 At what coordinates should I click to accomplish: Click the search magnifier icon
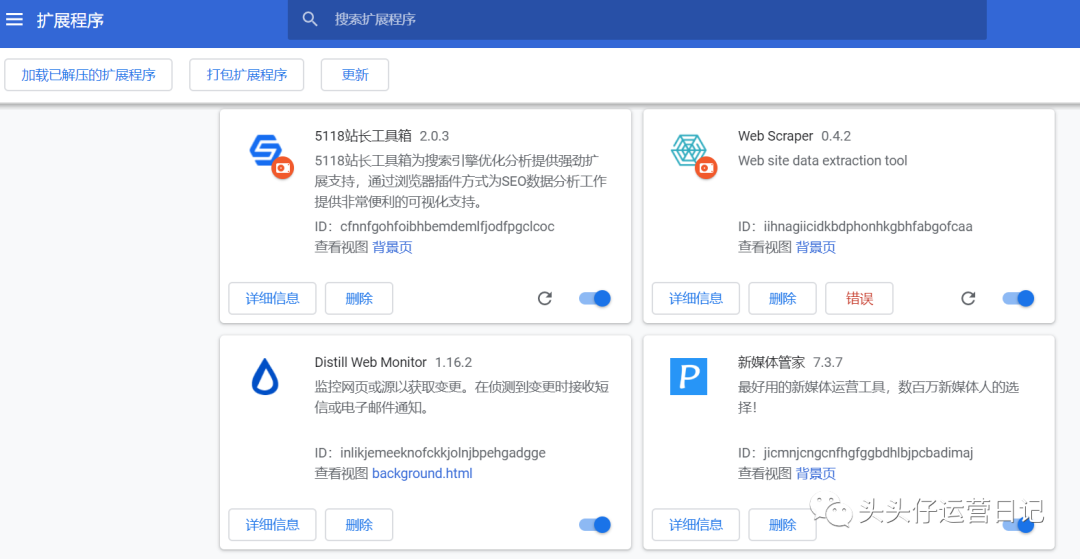310,19
